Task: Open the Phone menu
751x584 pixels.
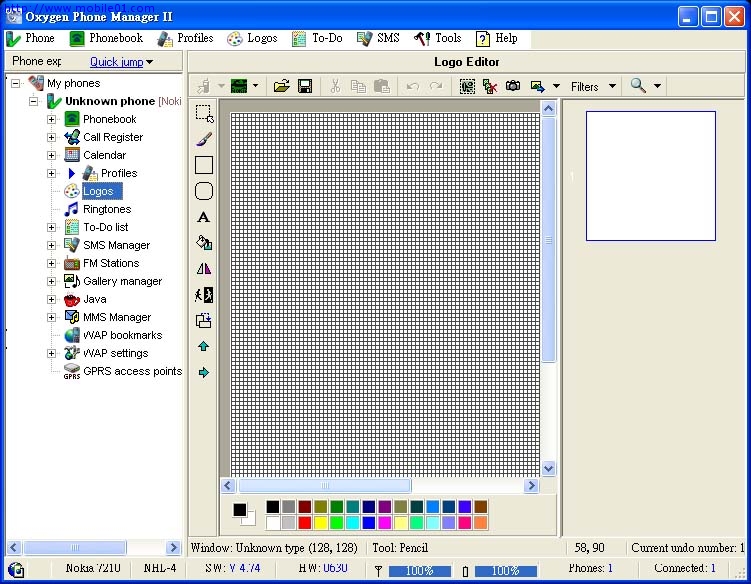Action: pos(30,38)
